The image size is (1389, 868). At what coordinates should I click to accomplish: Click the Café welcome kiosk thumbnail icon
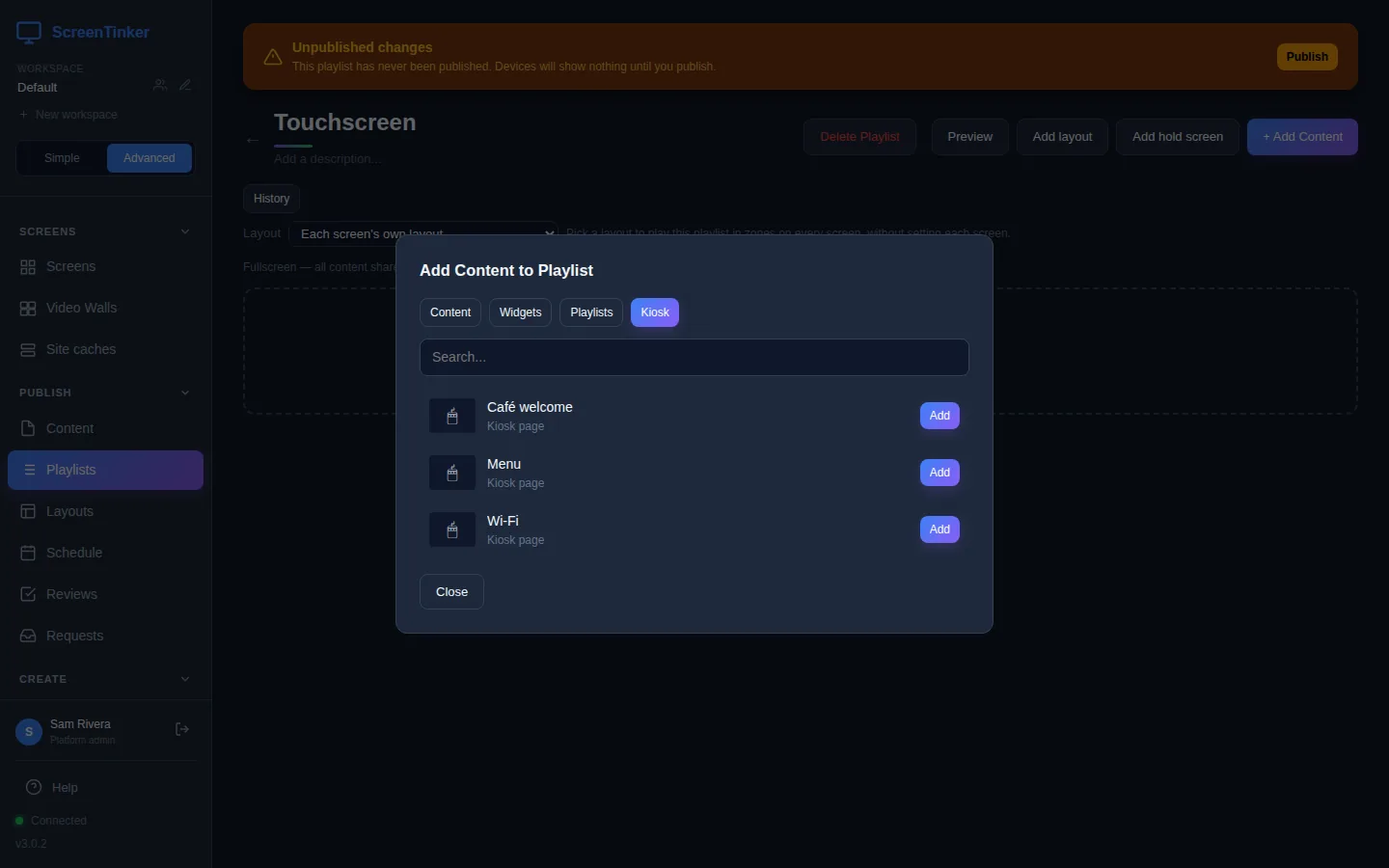click(x=452, y=417)
